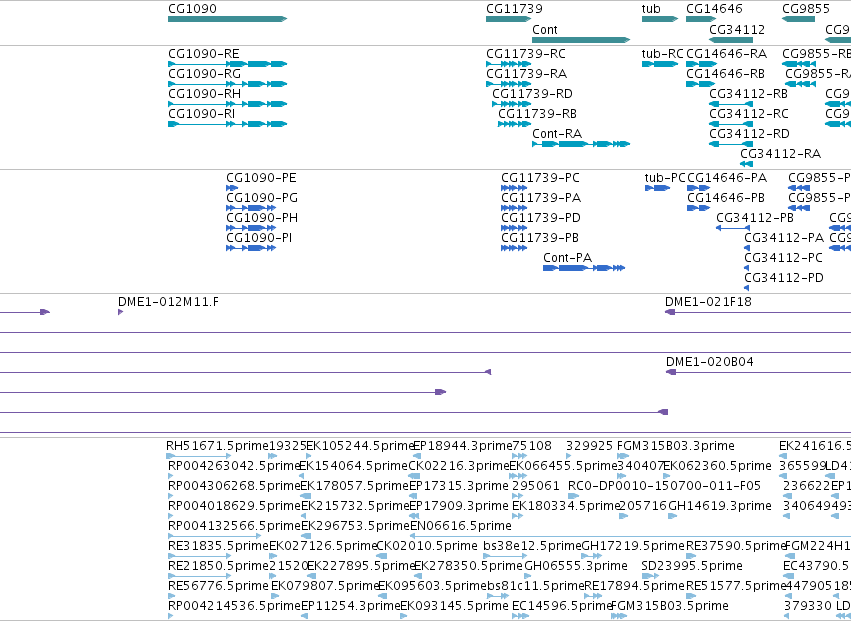Click EST label RP004263042.5prime
Image resolution: width=851 pixels, height=621 pixels.
click(234, 466)
